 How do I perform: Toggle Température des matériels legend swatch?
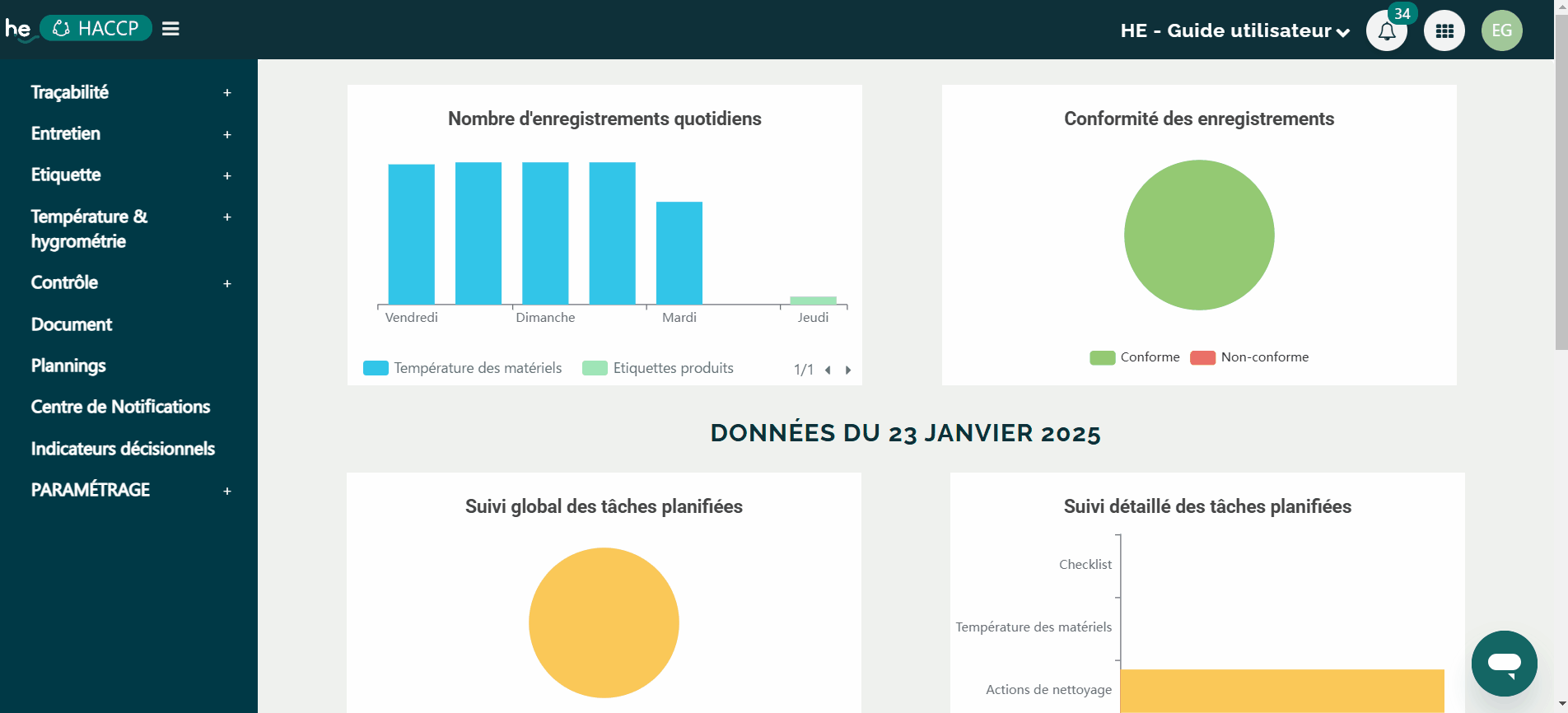pos(376,368)
